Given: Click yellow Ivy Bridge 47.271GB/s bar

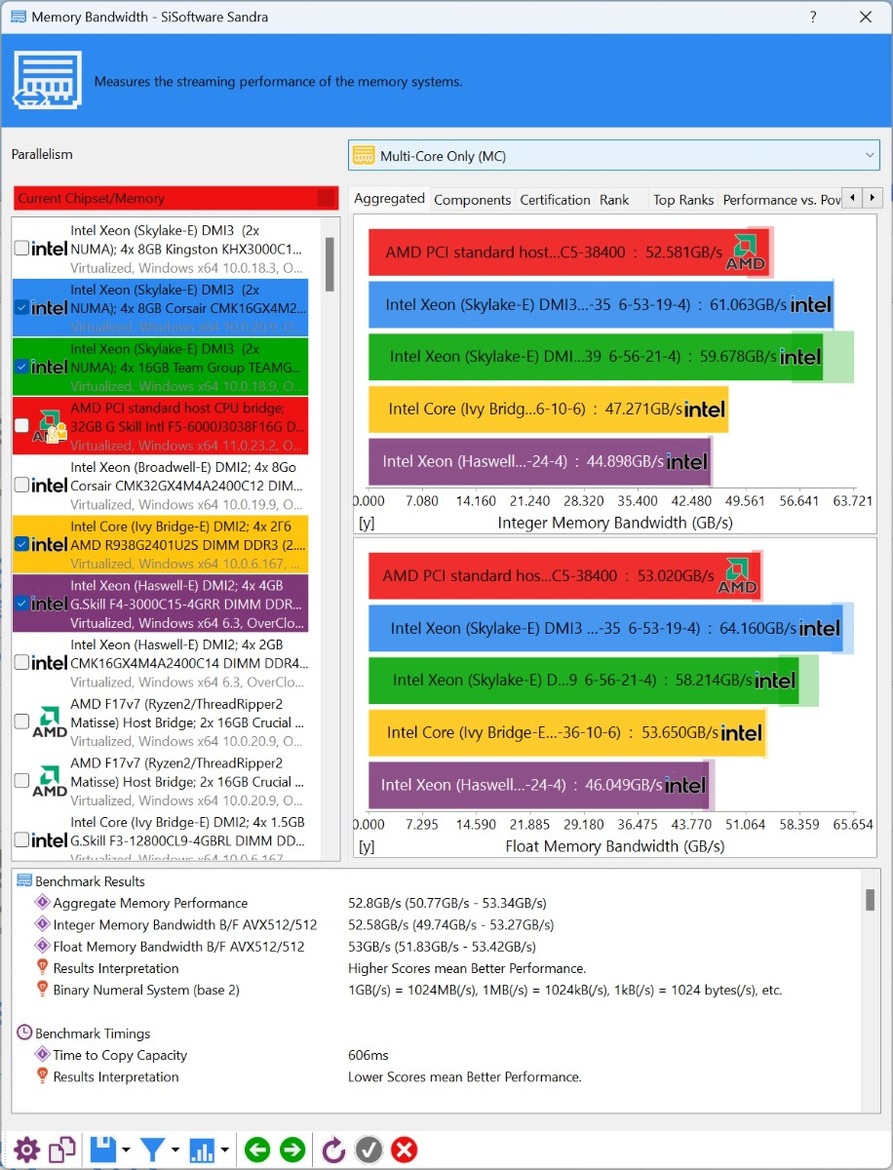Looking at the screenshot, I should [x=548, y=408].
